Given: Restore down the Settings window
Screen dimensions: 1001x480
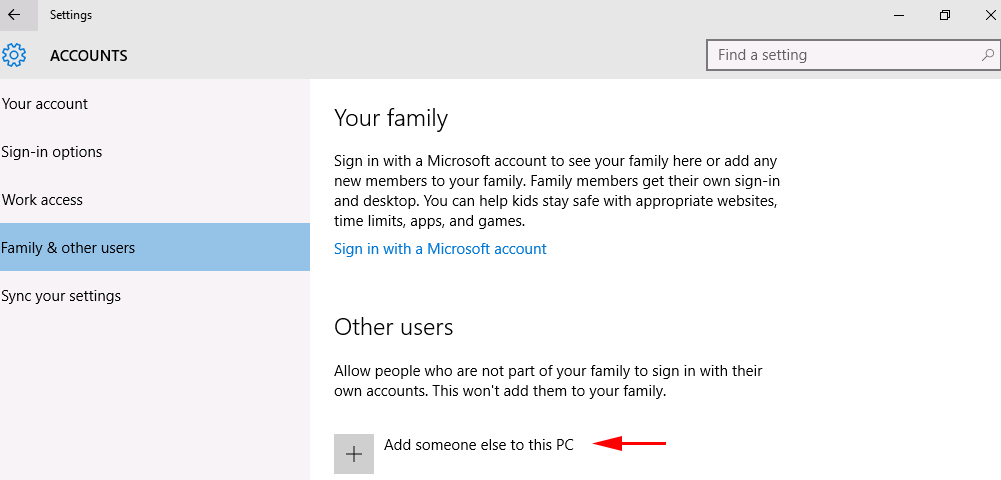Looking at the screenshot, I should 945,15.
